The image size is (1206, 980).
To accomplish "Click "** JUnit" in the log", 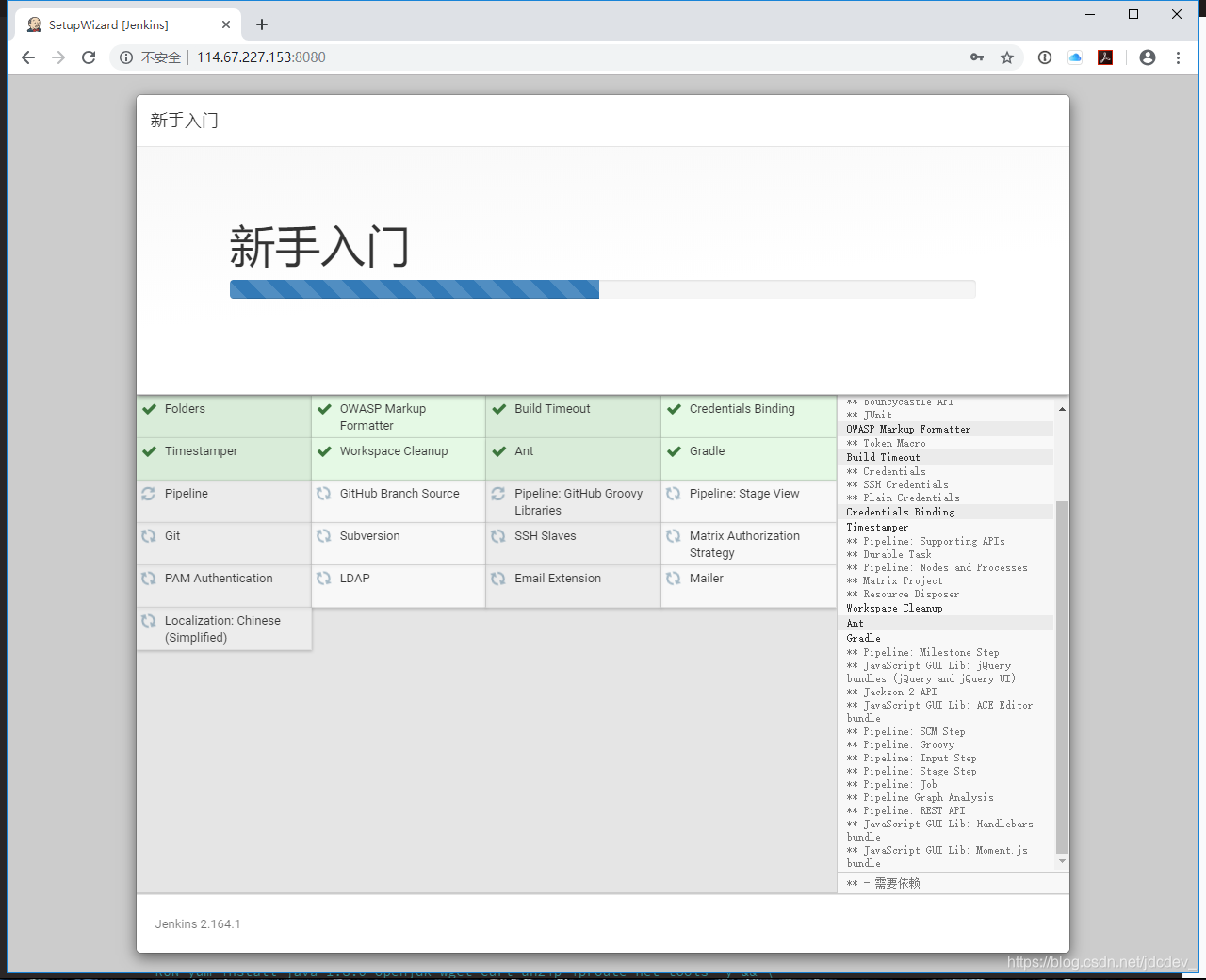I will [x=869, y=415].
